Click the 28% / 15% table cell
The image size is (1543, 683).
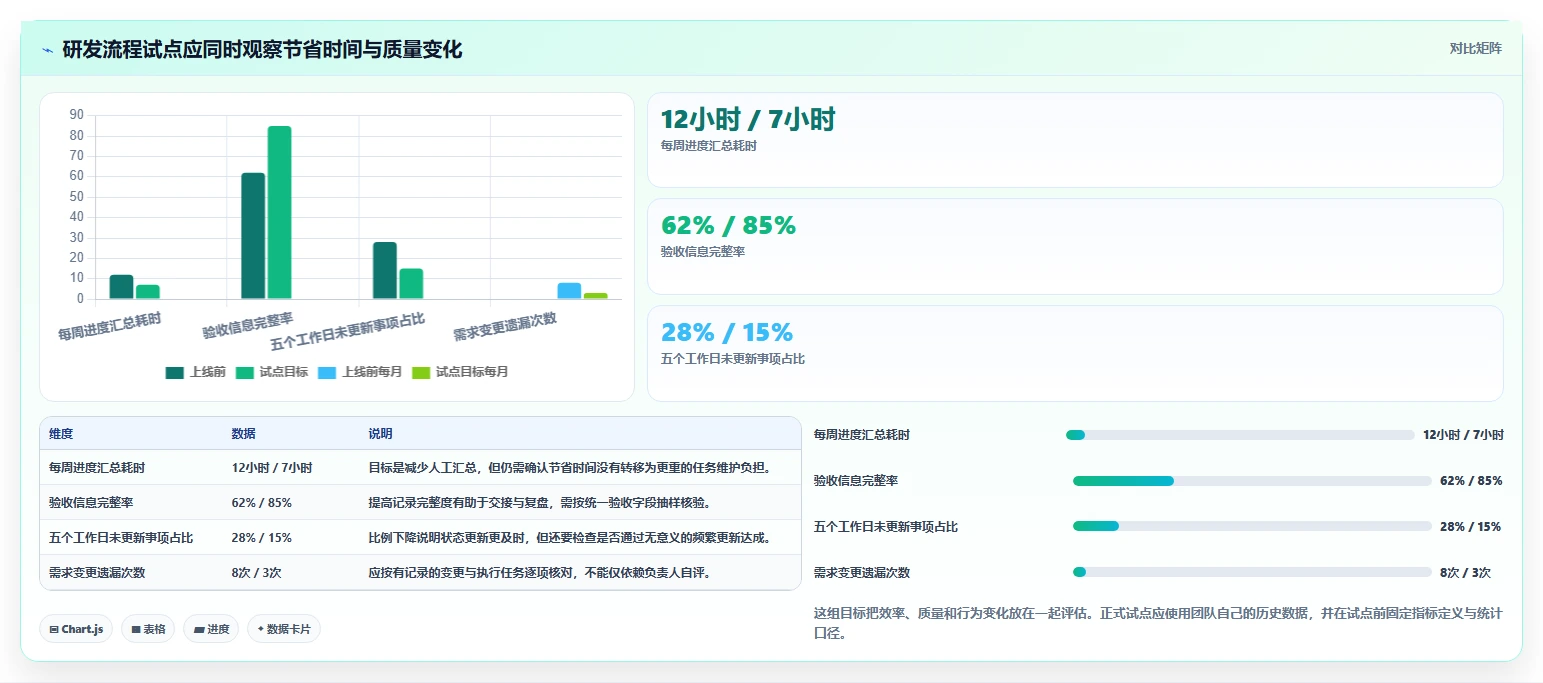coord(262,538)
